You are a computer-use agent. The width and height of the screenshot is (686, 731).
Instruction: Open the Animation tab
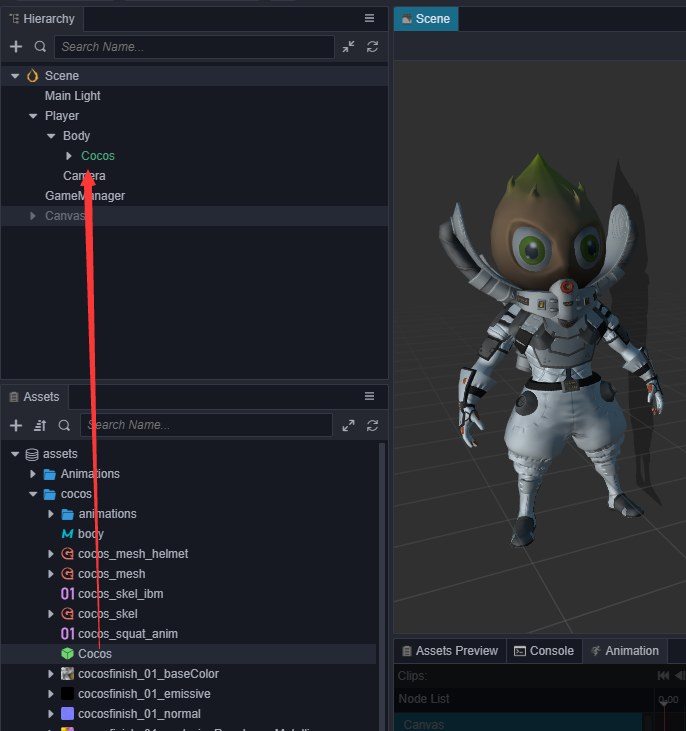[625, 651]
